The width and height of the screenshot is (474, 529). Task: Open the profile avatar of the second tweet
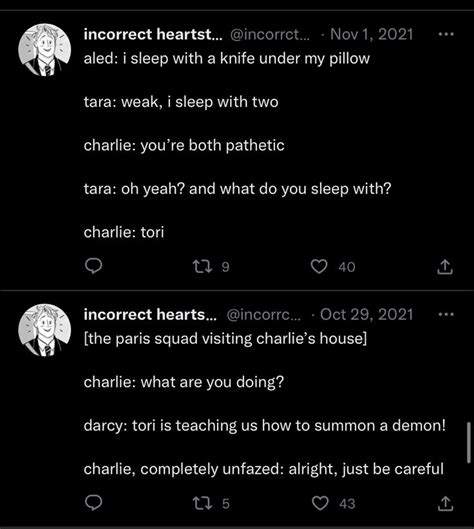pyautogui.click(x=45, y=330)
